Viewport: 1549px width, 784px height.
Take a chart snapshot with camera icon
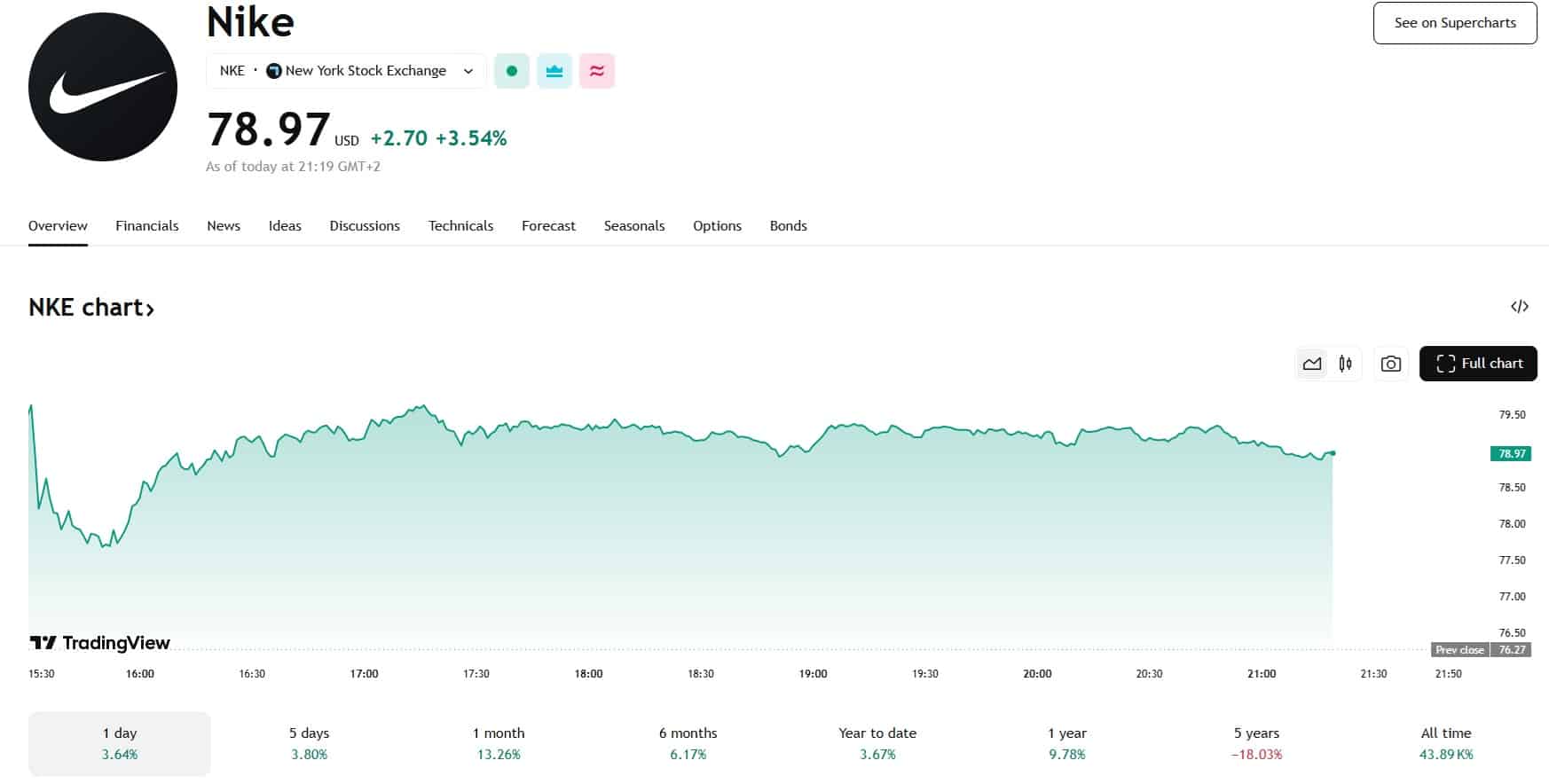pyautogui.click(x=1390, y=364)
